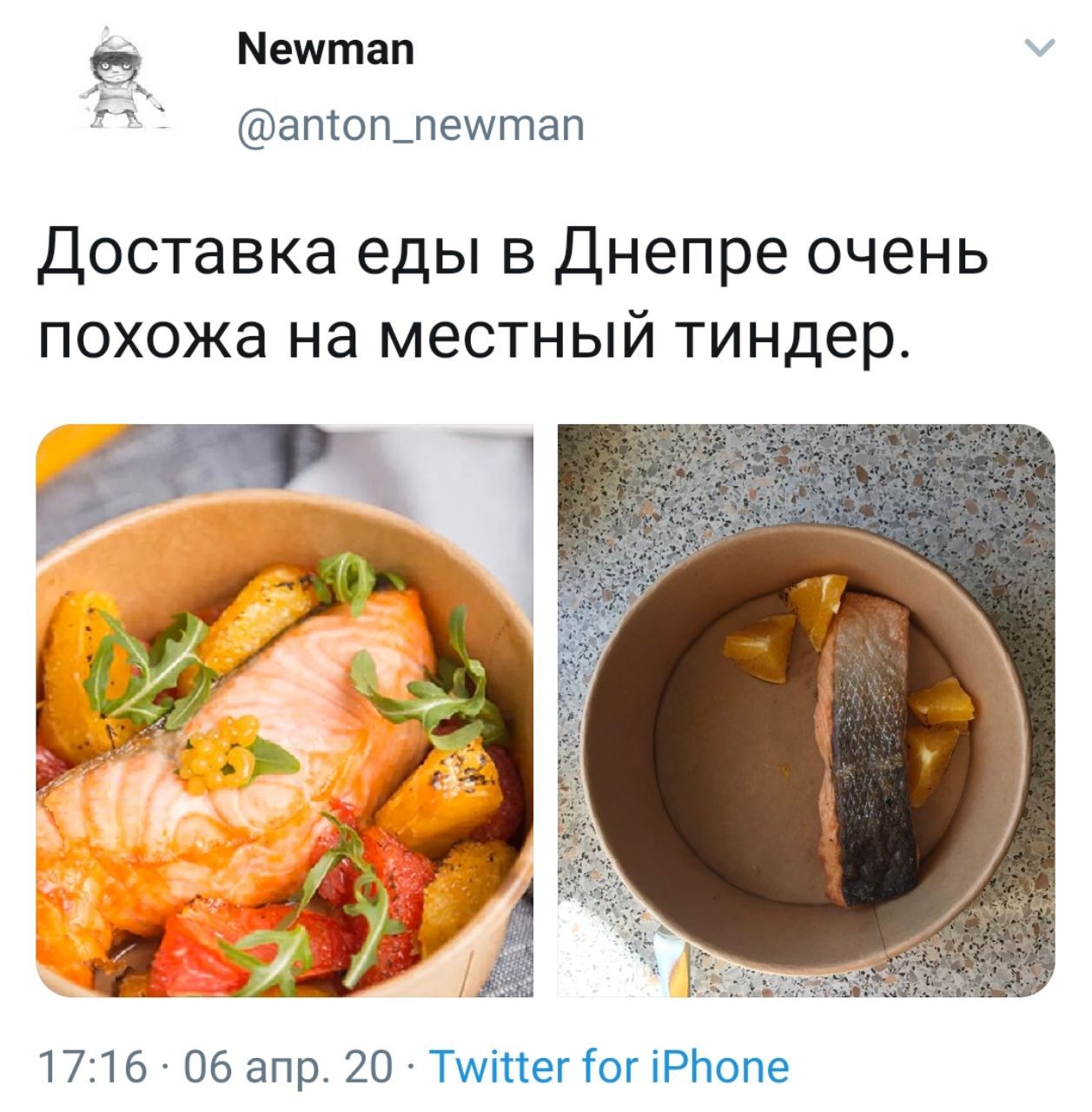Click the 17:16 timestamp
1092x1112 pixels.
coord(91,1066)
